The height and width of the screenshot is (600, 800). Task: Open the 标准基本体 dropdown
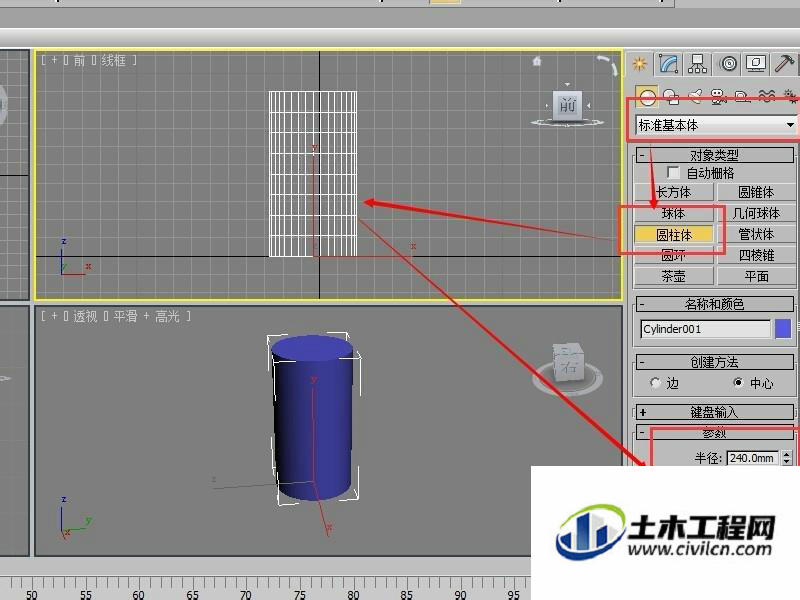[x=715, y=124]
